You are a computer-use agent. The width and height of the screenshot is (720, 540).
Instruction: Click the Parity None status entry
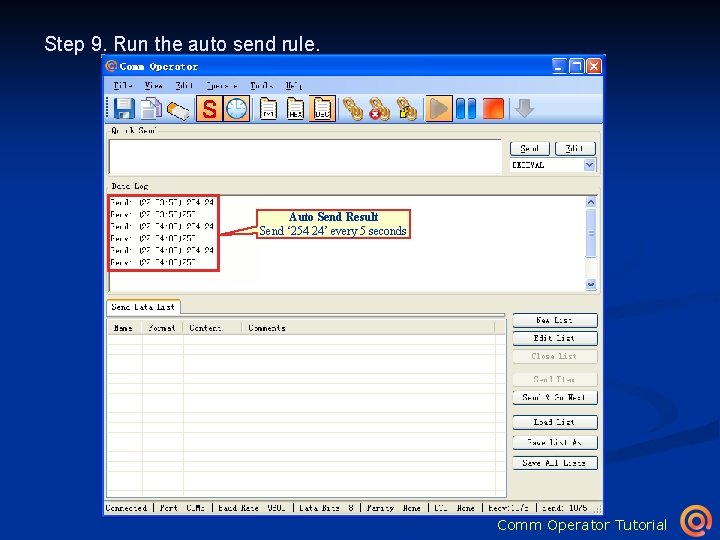(x=394, y=508)
